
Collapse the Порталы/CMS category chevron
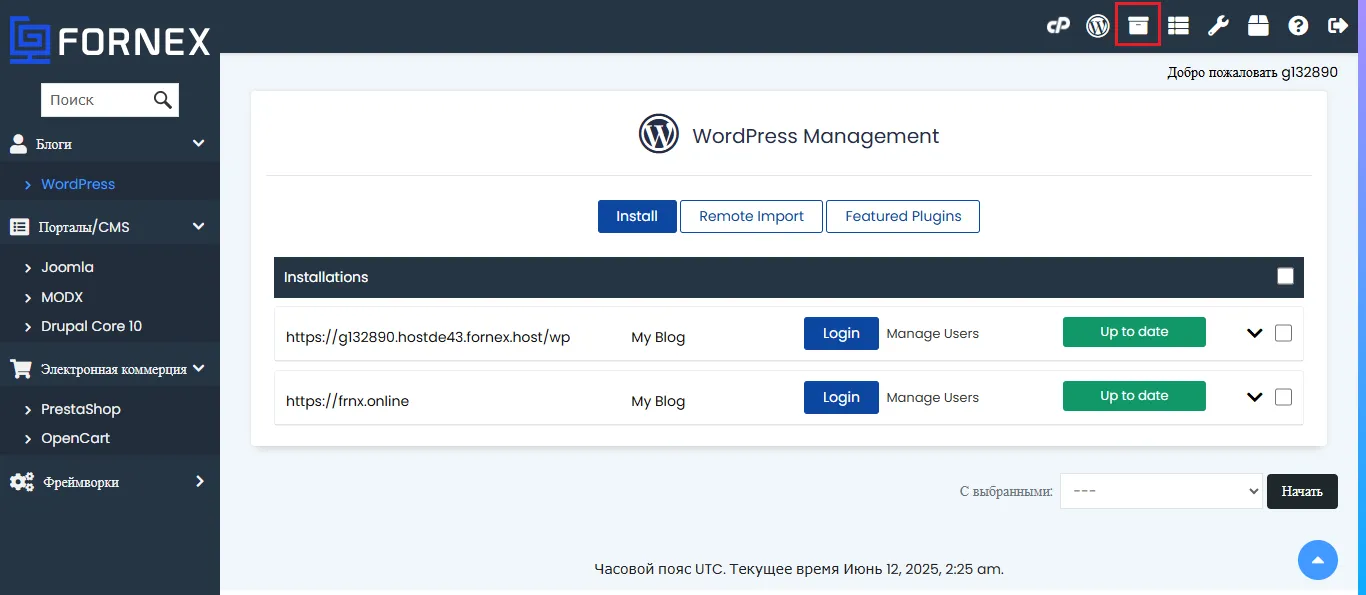(199, 227)
